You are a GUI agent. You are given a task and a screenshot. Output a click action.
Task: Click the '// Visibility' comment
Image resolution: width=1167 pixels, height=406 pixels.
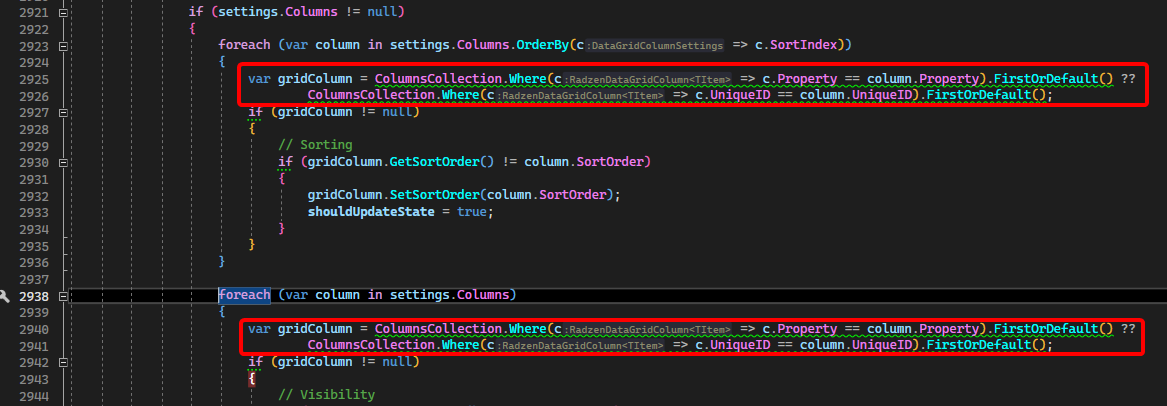point(326,395)
